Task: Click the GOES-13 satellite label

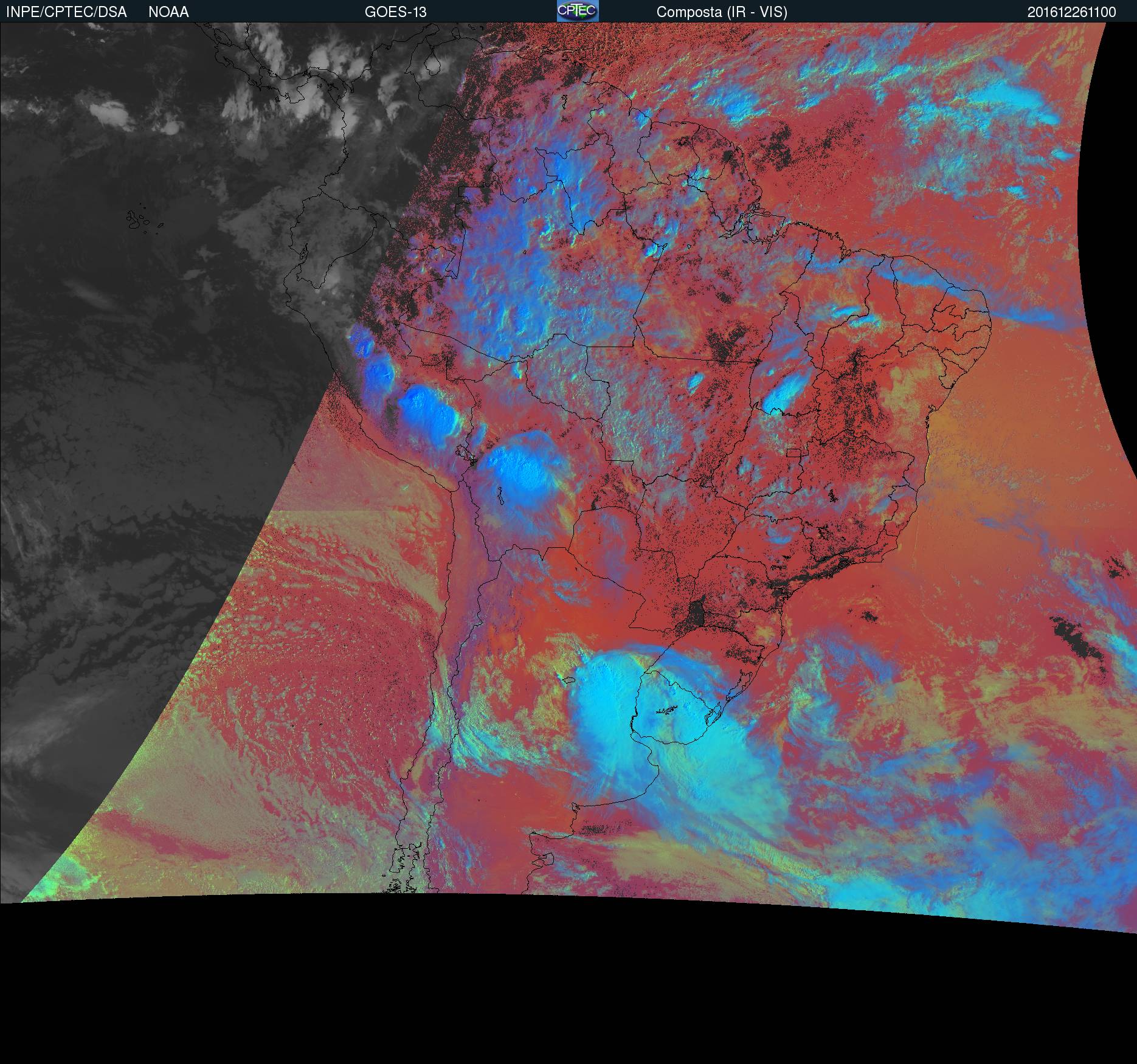Action: click(x=395, y=12)
